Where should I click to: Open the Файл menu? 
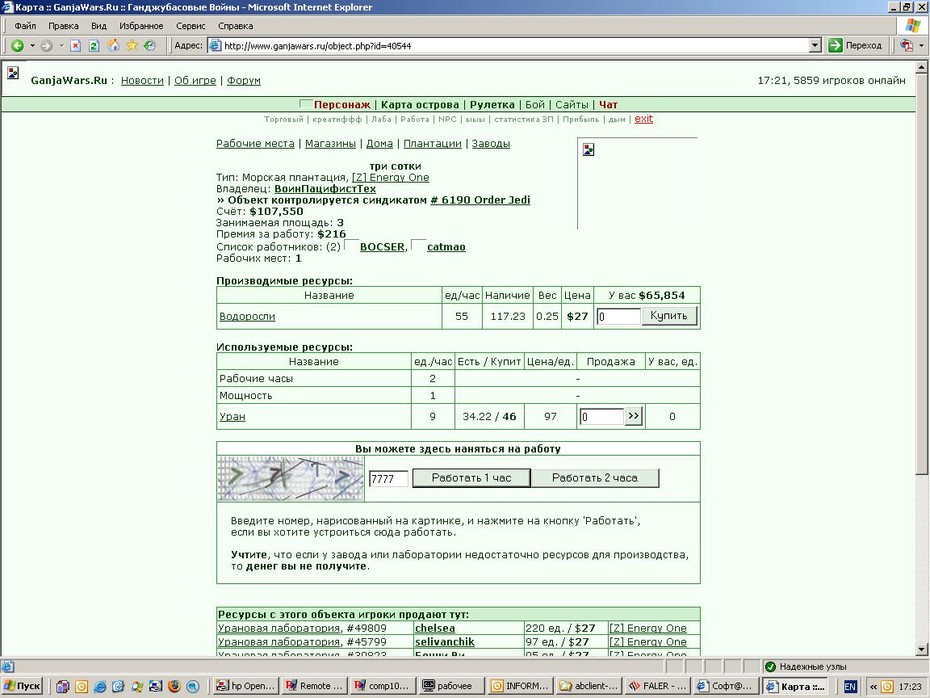click(26, 26)
